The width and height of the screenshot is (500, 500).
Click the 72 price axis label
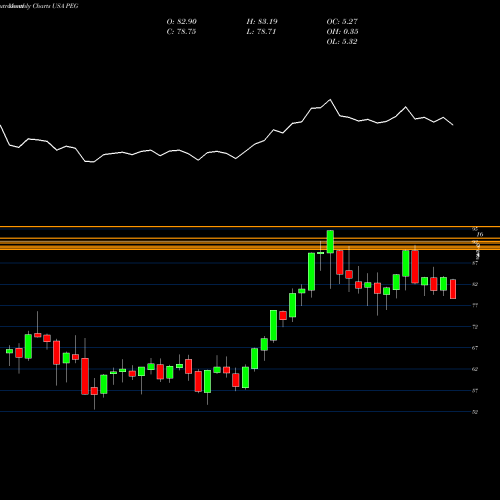click(475, 327)
